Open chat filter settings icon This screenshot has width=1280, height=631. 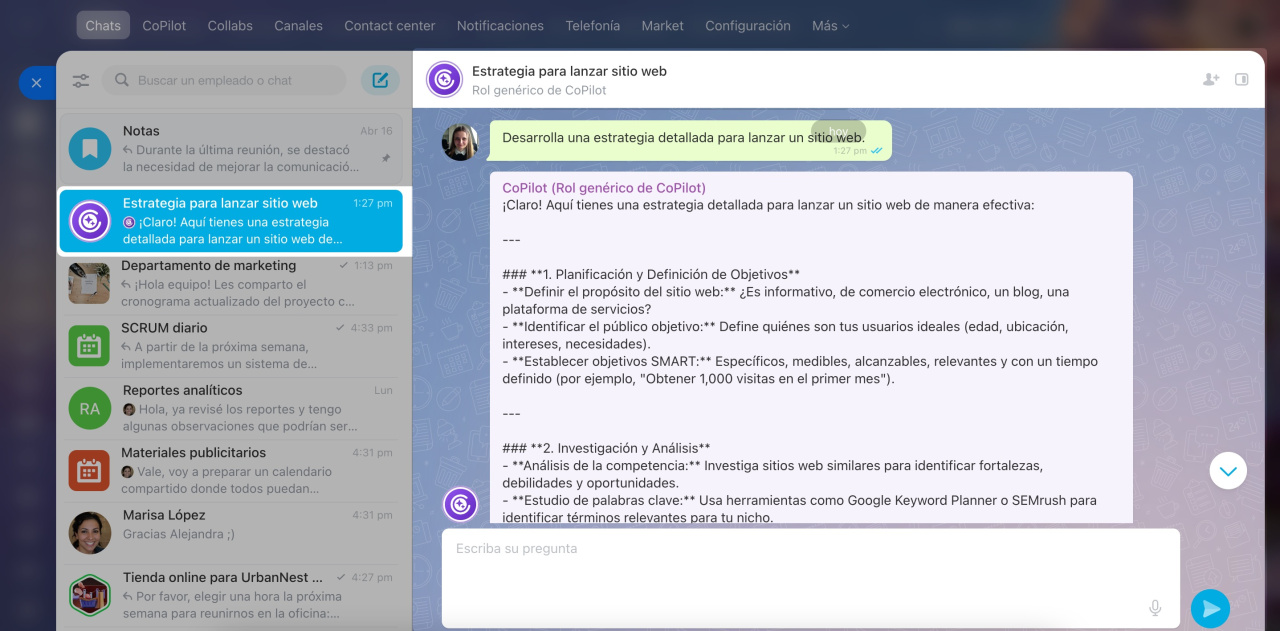[x=81, y=80]
